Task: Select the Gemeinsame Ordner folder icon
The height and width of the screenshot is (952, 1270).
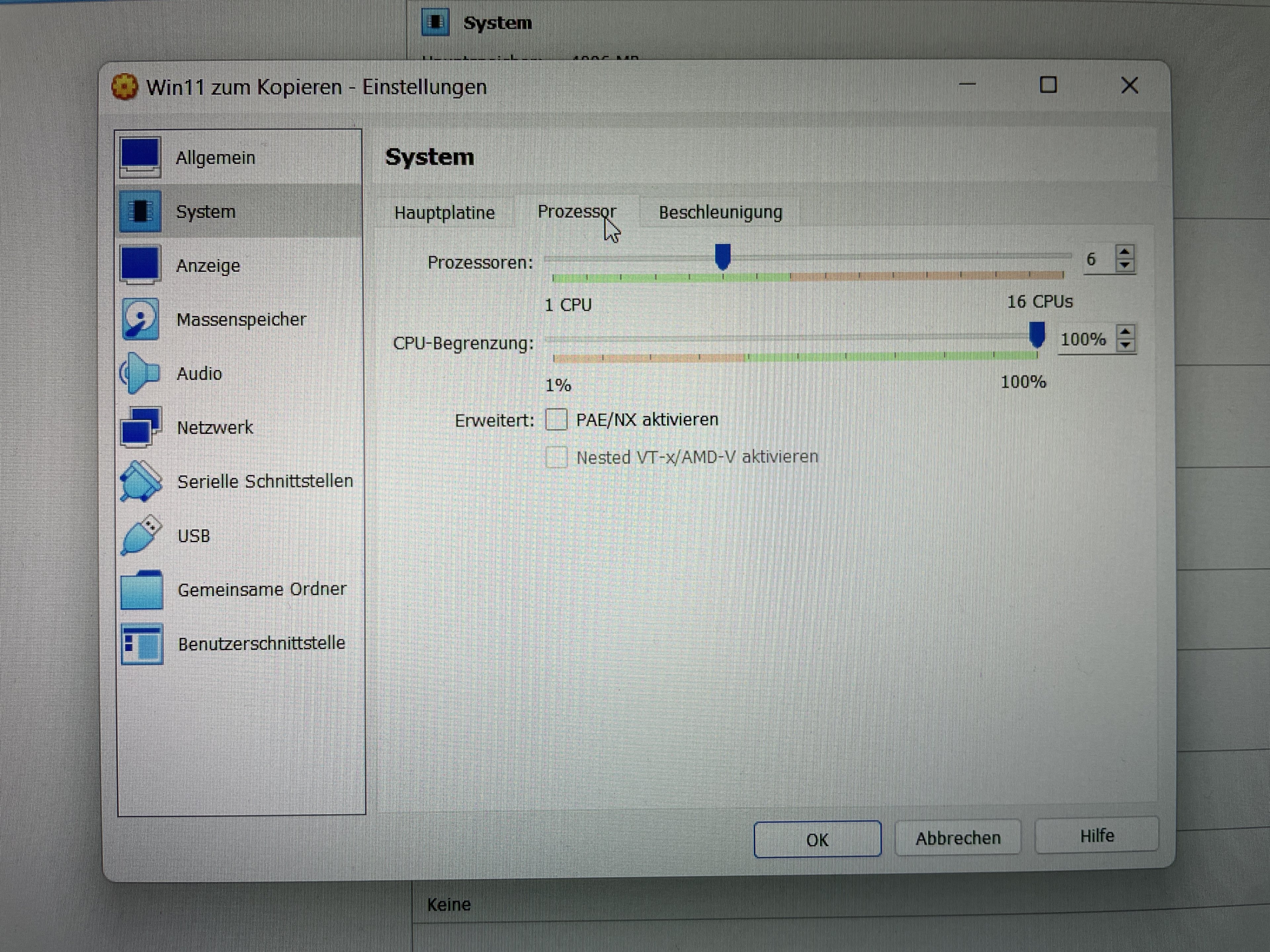Action: pos(141,589)
